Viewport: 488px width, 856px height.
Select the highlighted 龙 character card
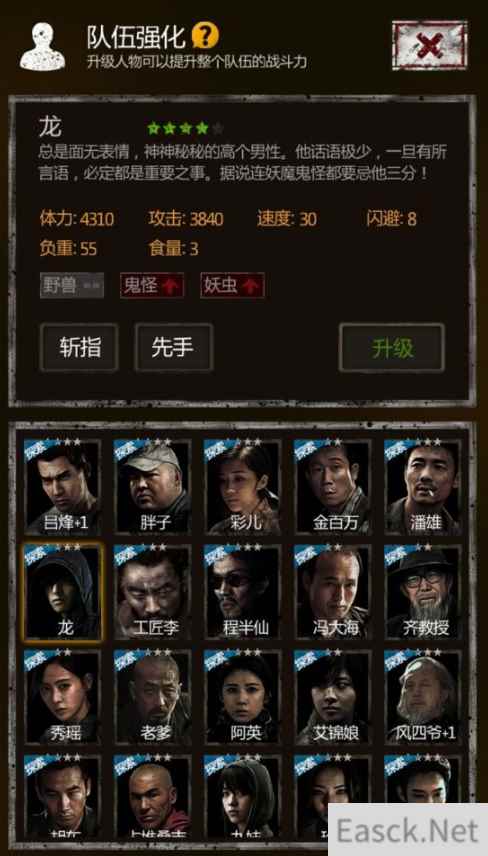[63, 592]
